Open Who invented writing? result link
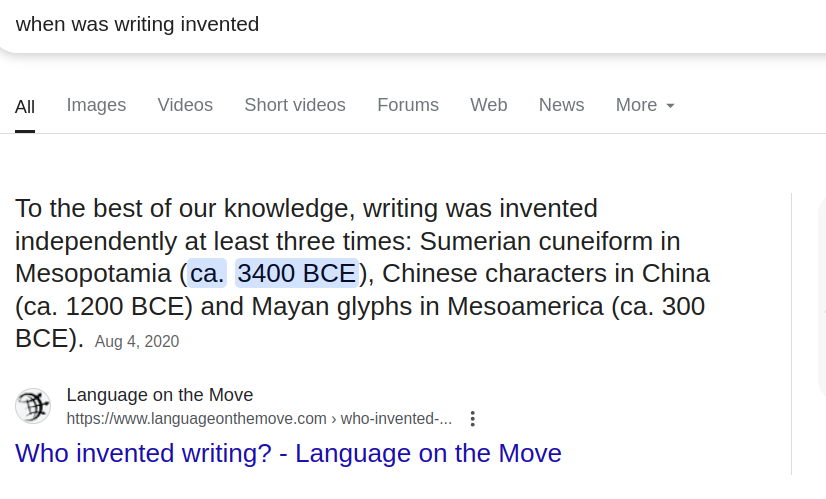826x499 pixels. coord(288,453)
